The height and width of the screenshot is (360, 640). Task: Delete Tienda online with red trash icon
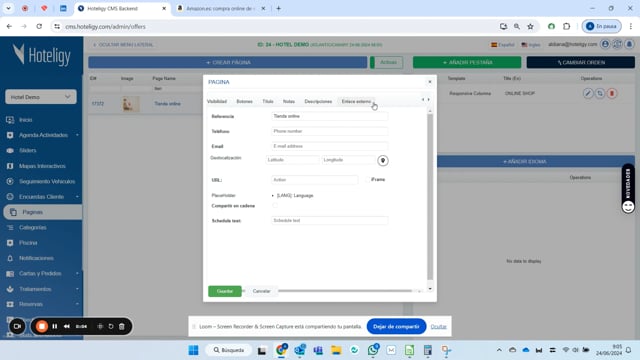pyautogui.click(x=611, y=93)
